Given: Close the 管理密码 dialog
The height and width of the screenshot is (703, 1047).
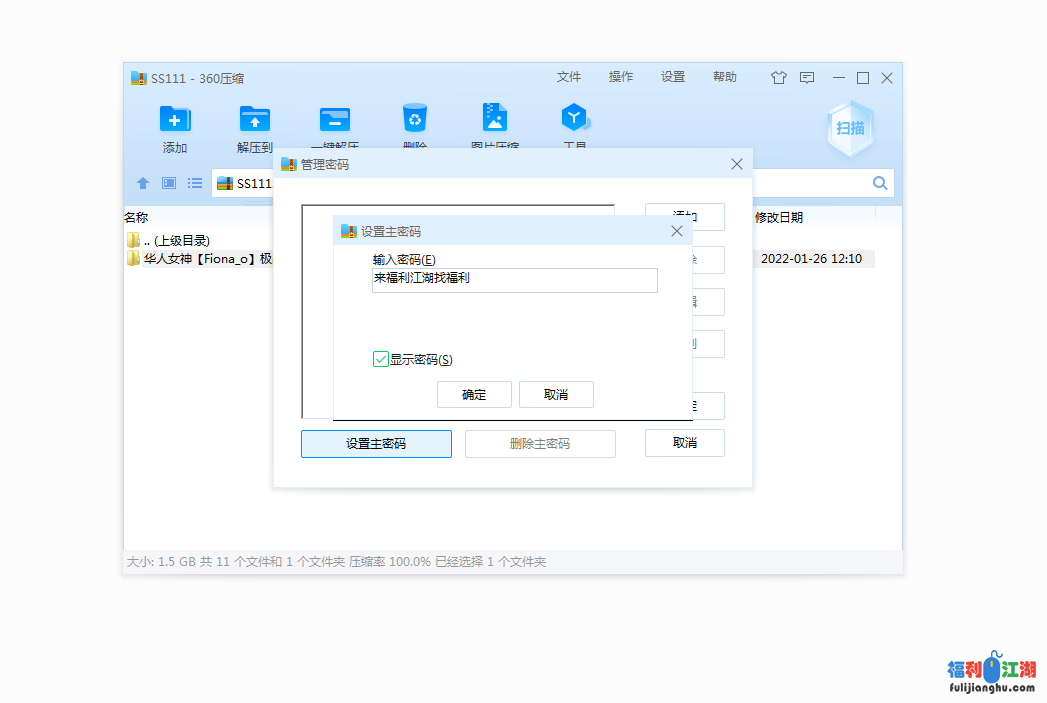Looking at the screenshot, I should pyautogui.click(x=737, y=164).
